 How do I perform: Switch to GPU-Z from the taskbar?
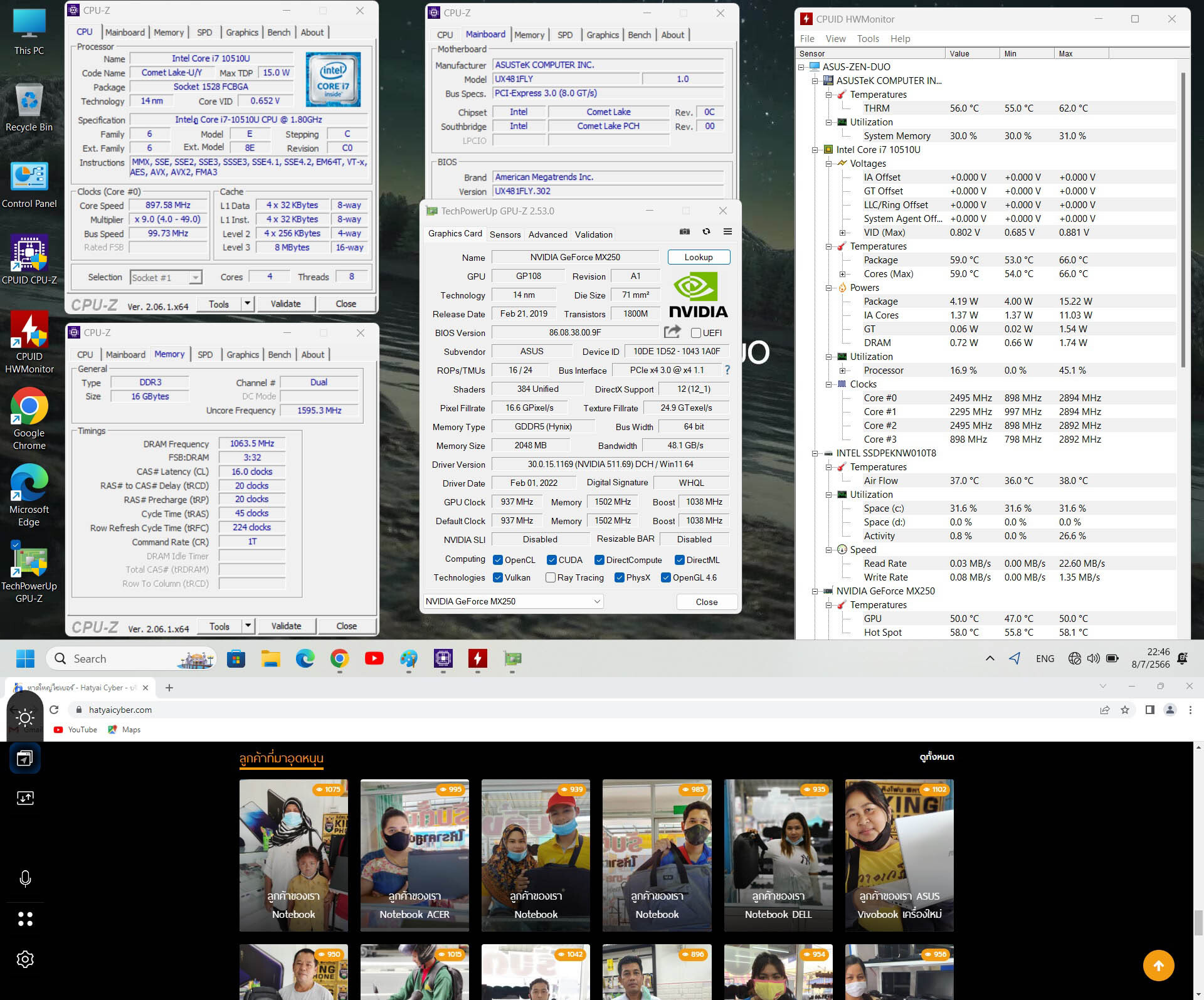[x=512, y=658]
